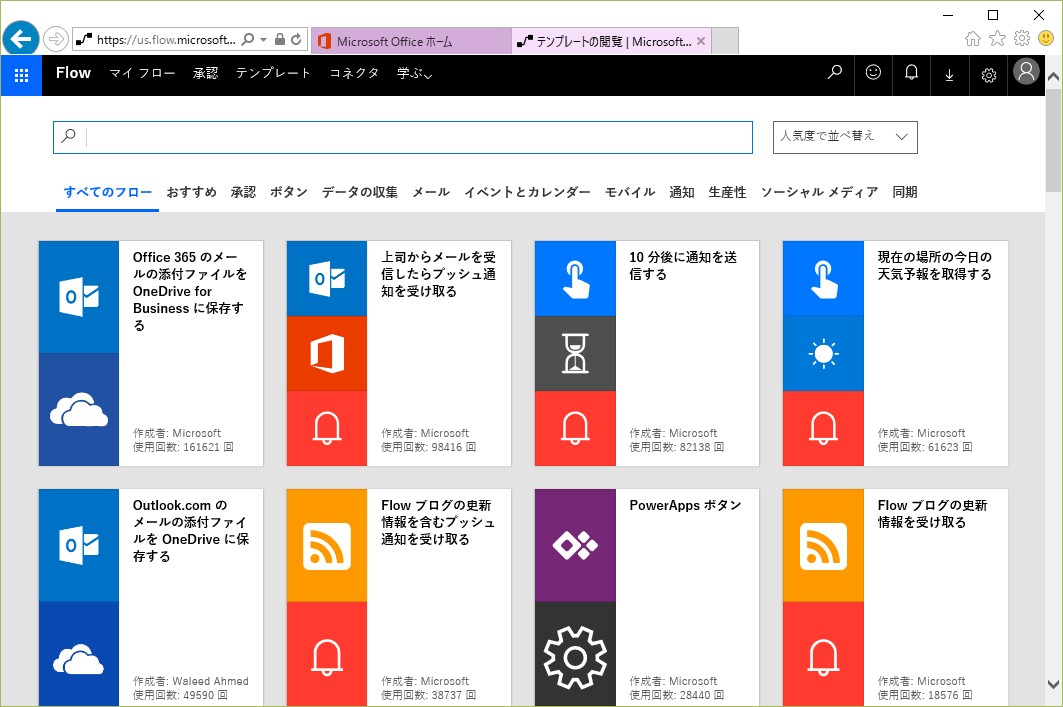Open template Outlook.com のメールの添付ファイル title
This screenshot has width=1063, height=707.
pyautogui.click(x=191, y=531)
